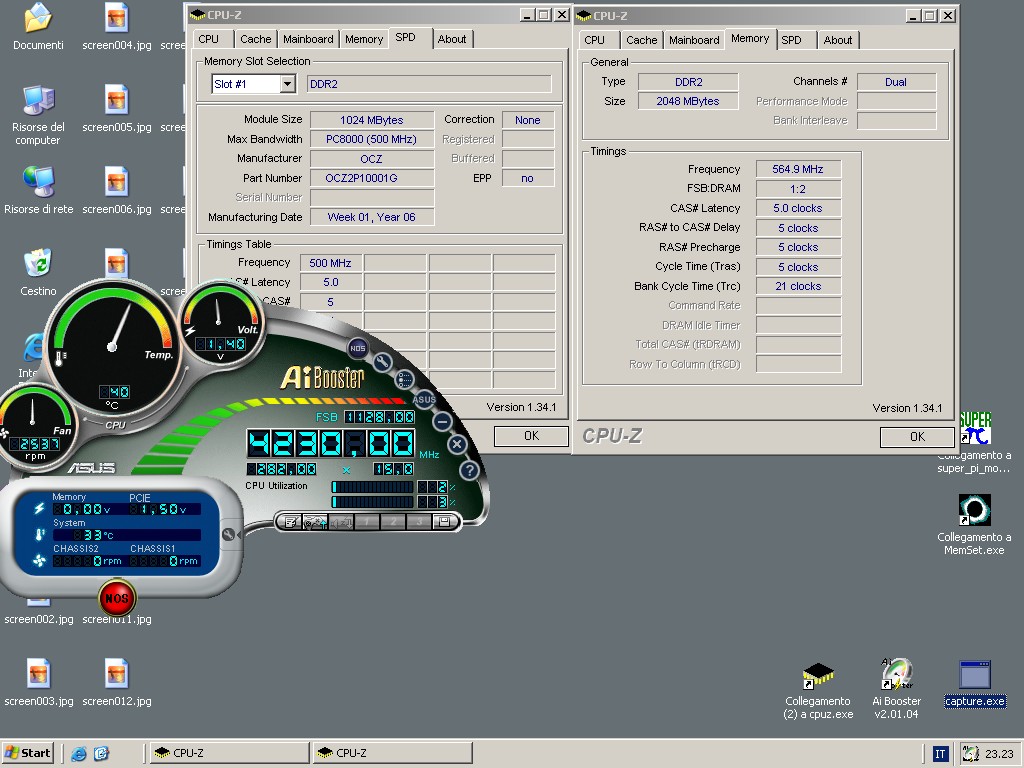Click the notepad icon in AI Booster bottom bar
Viewport: 1024px width, 768px height.
tap(291, 522)
